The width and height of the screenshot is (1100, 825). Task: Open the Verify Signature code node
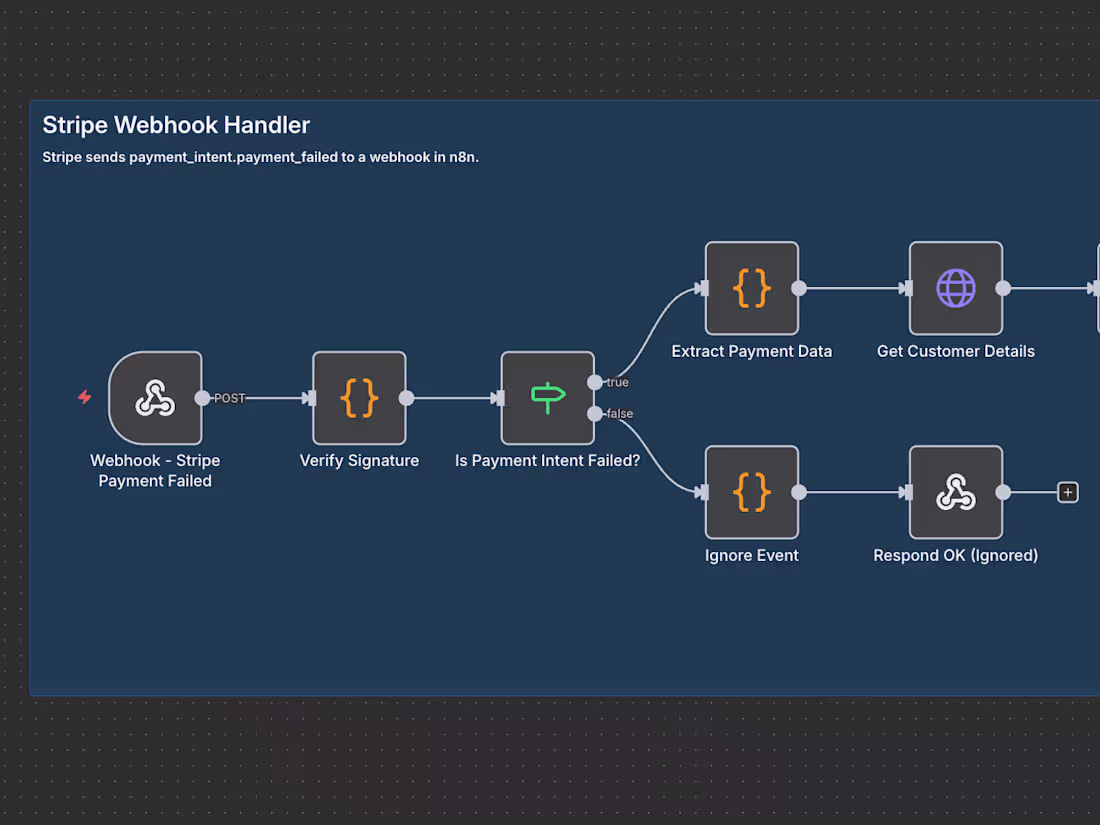coord(359,398)
